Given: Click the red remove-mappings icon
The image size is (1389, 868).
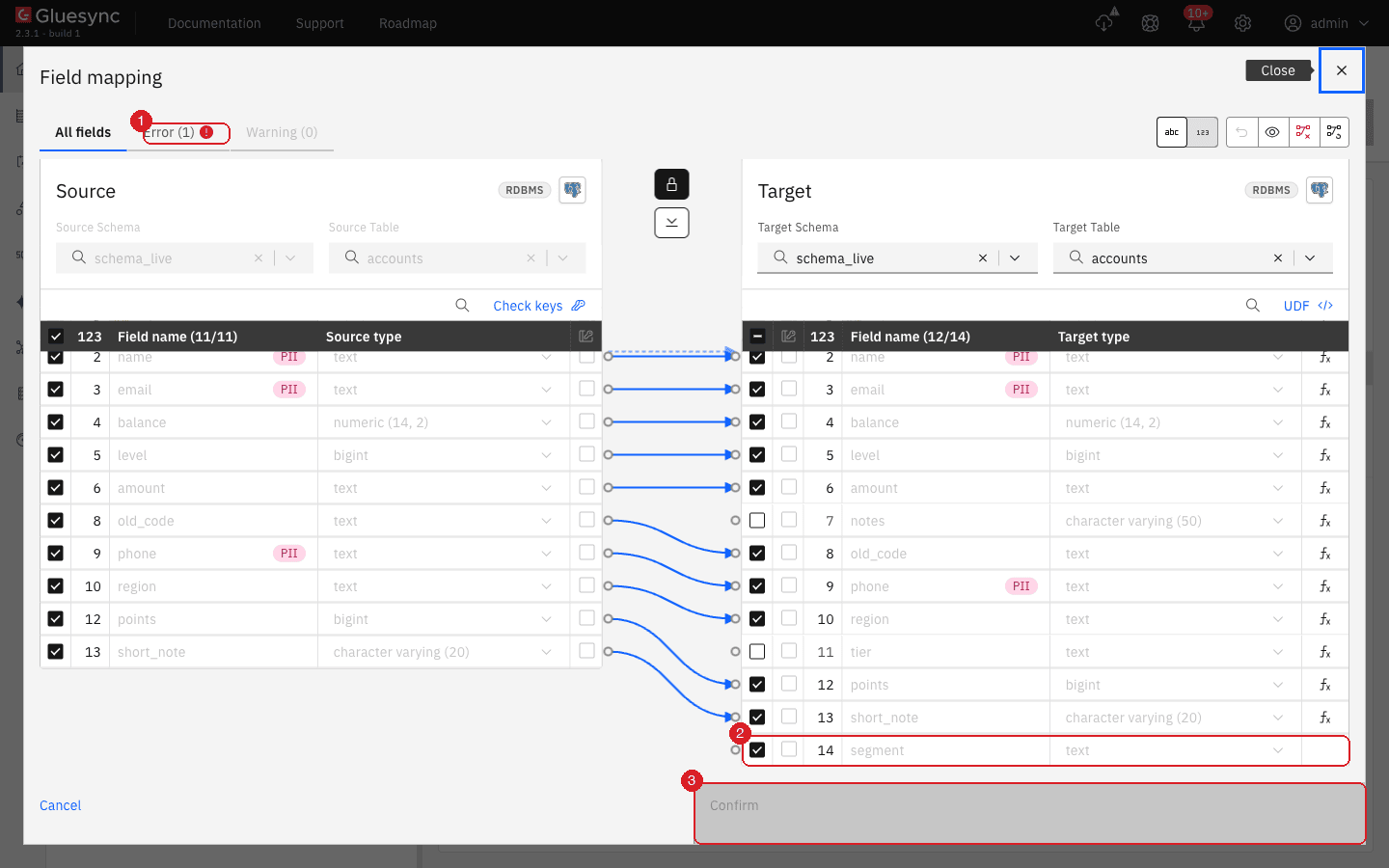Looking at the screenshot, I should tap(1303, 132).
